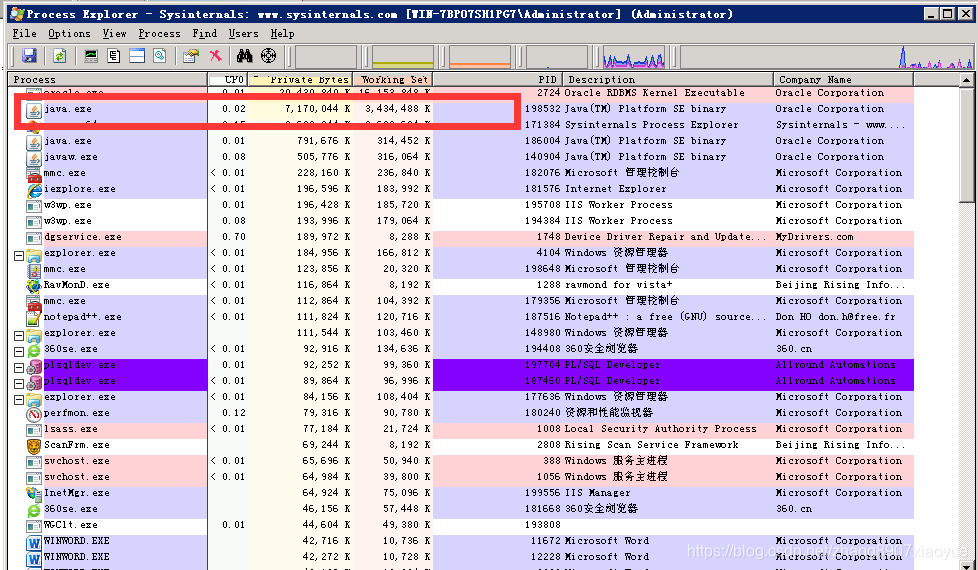Click the ScanFrm.exe lion icon
Image resolution: width=978 pixels, height=570 pixels.
[34, 445]
